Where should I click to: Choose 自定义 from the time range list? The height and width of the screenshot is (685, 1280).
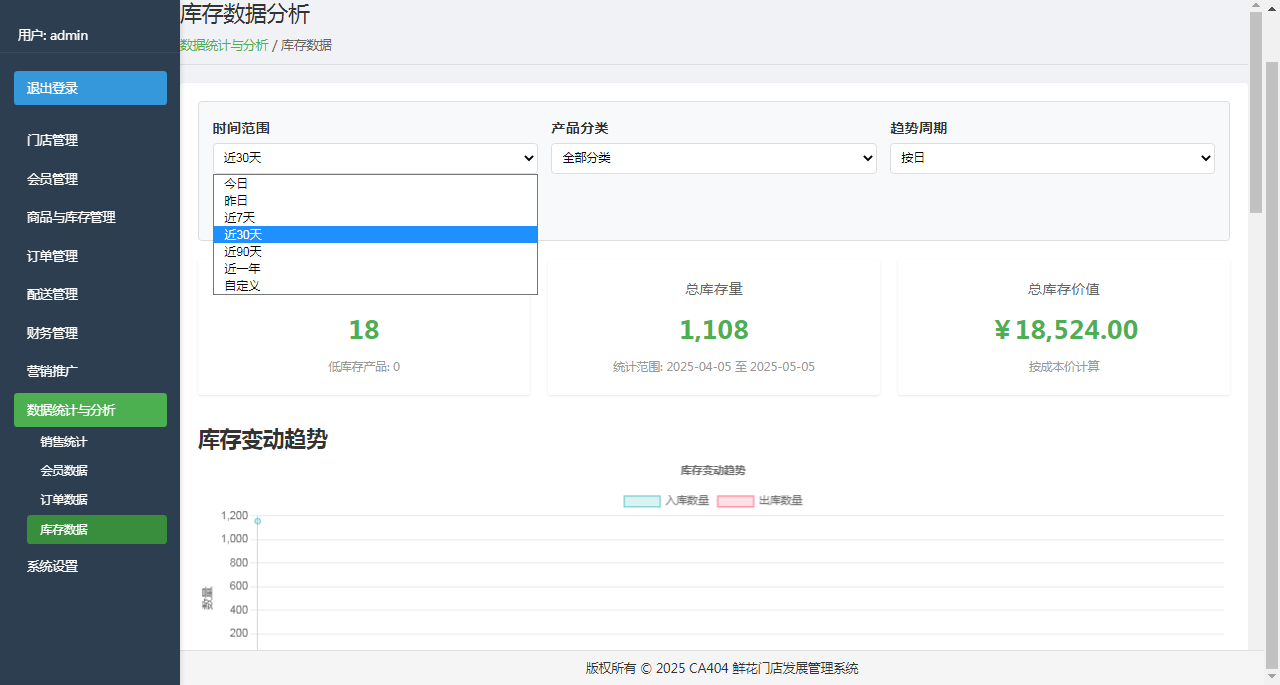(375, 286)
